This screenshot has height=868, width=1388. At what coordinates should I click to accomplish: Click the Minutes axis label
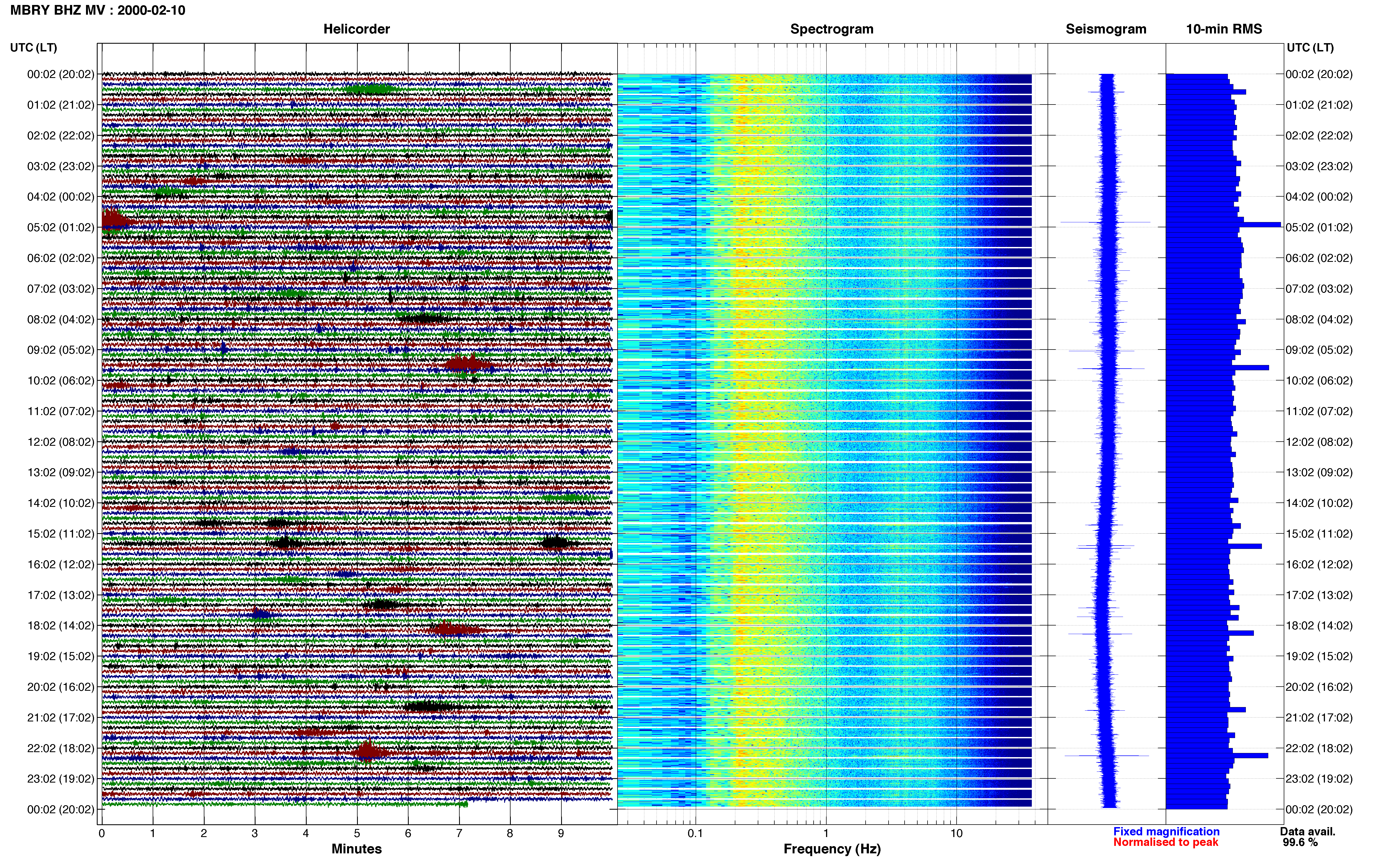[356, 848]
